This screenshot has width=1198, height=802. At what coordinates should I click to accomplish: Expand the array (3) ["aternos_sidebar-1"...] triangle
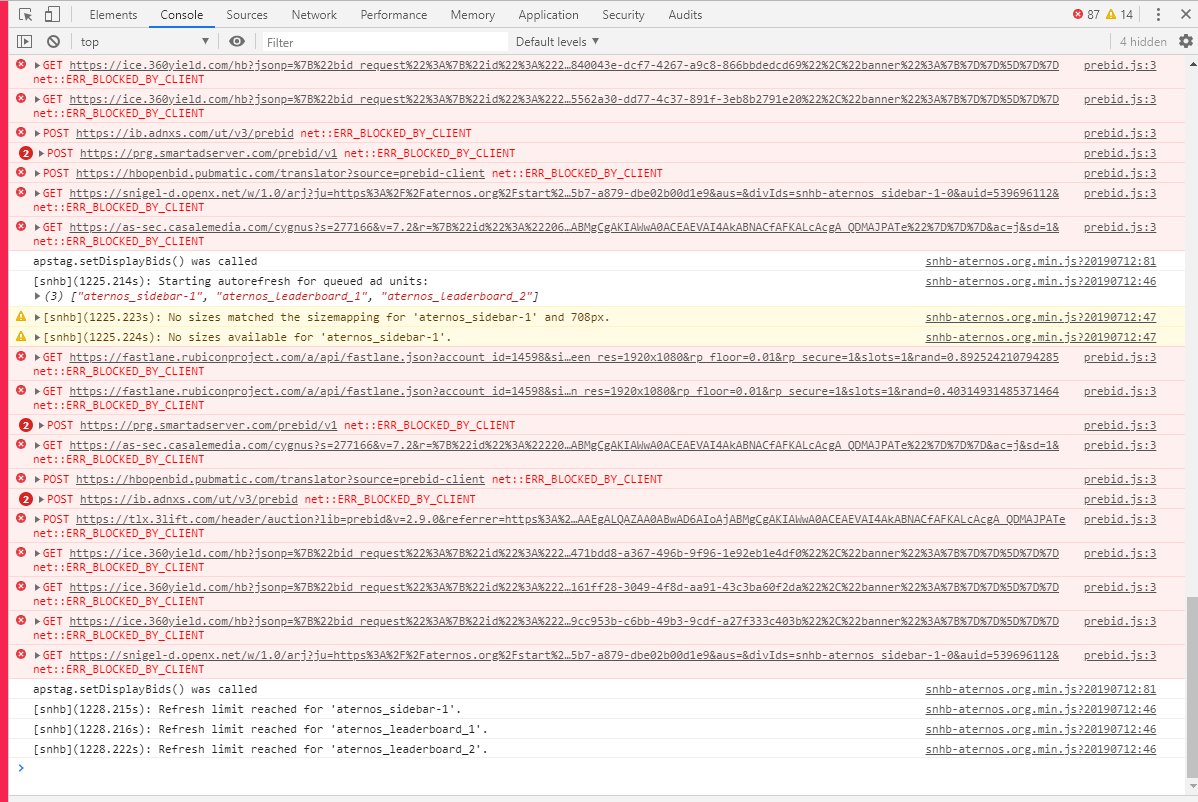37,296
